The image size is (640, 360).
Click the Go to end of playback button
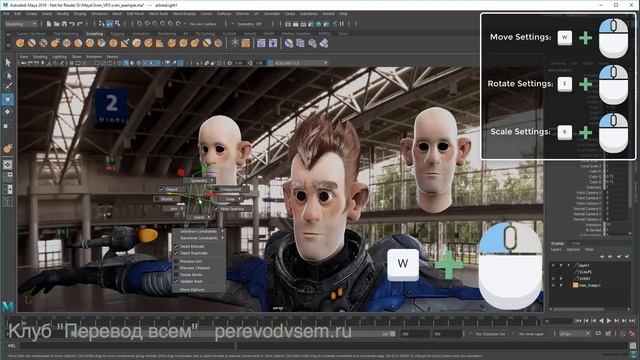click(x=632, y=321)
